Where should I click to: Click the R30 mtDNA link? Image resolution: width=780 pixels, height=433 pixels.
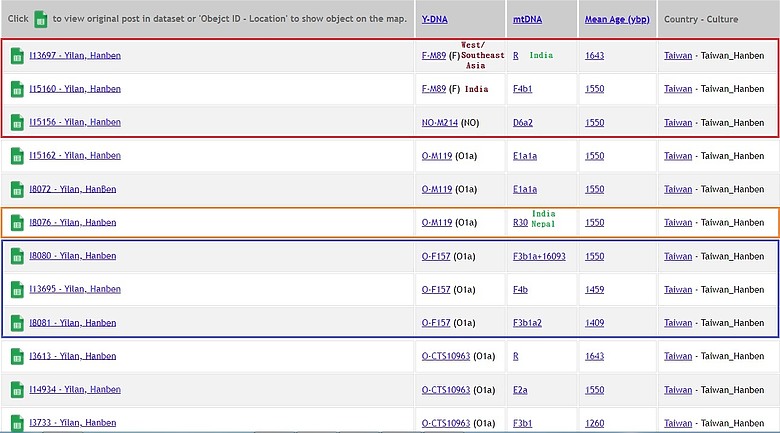coord(520,222)
